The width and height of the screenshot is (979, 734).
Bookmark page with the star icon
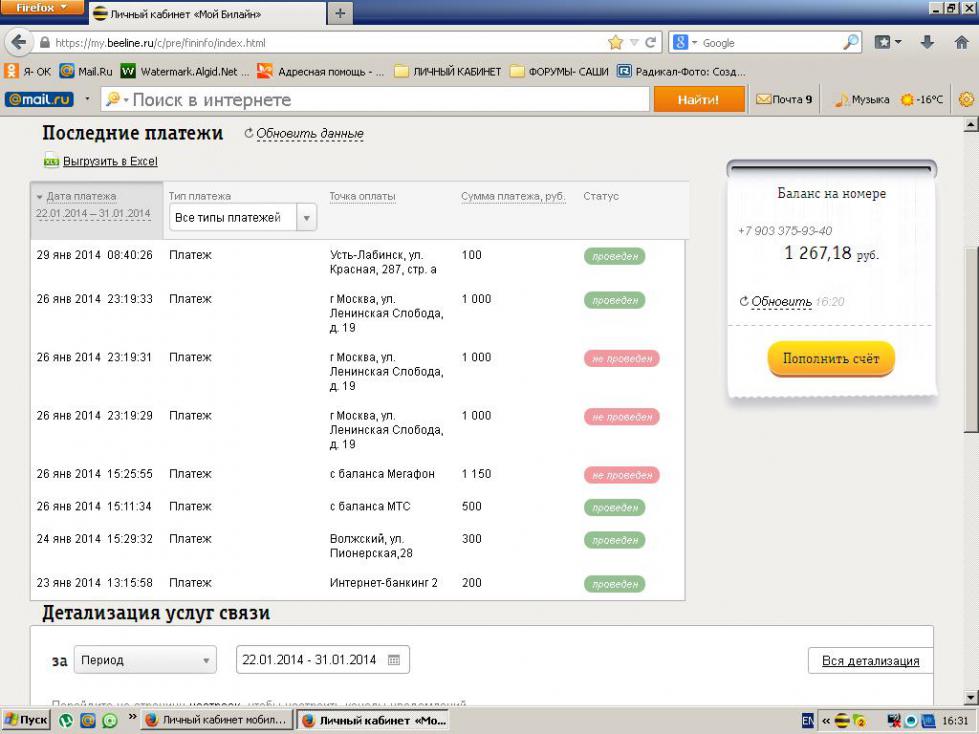(x=615, y=43)
